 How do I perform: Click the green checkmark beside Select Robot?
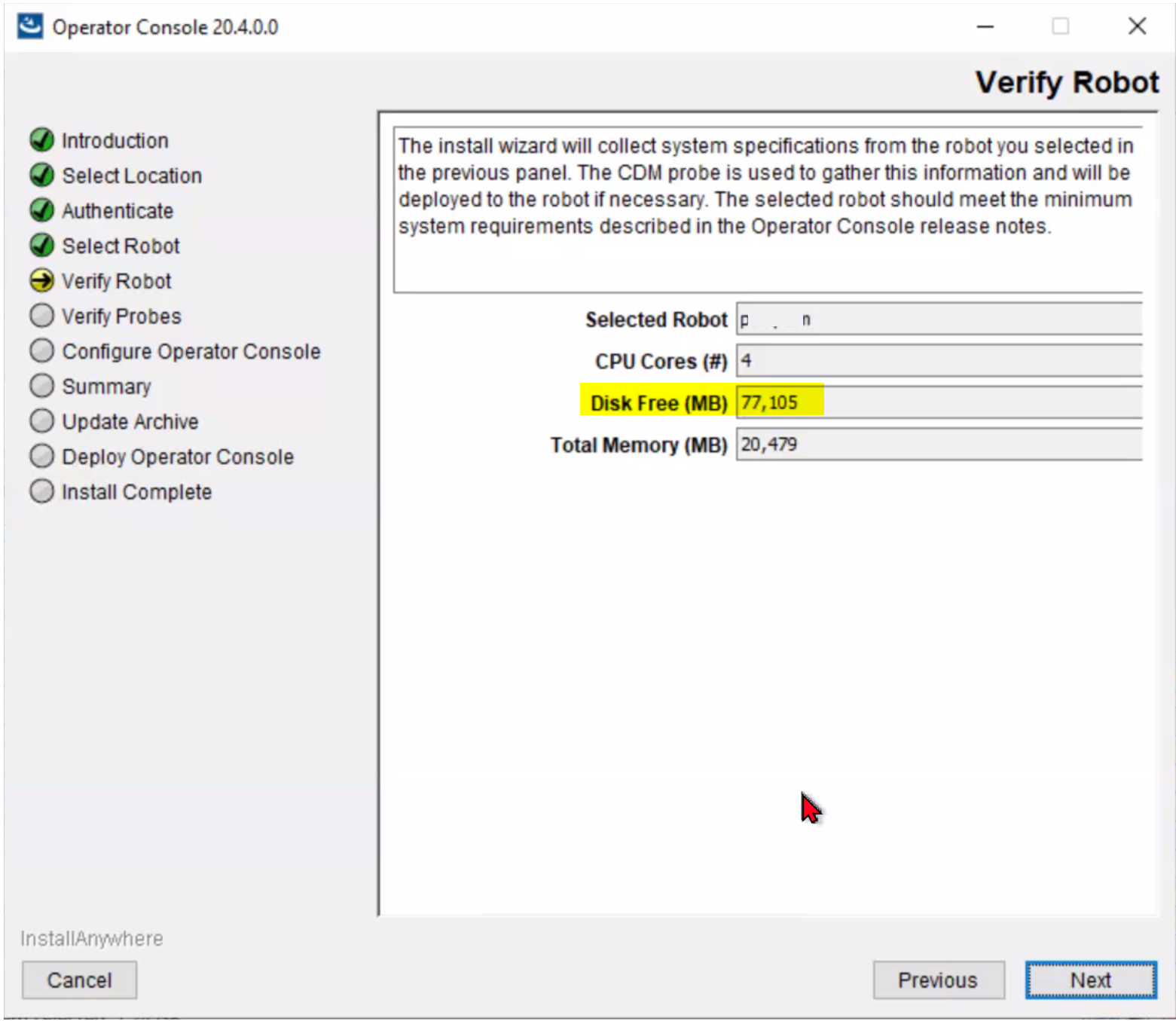click(x=42, y=246)
